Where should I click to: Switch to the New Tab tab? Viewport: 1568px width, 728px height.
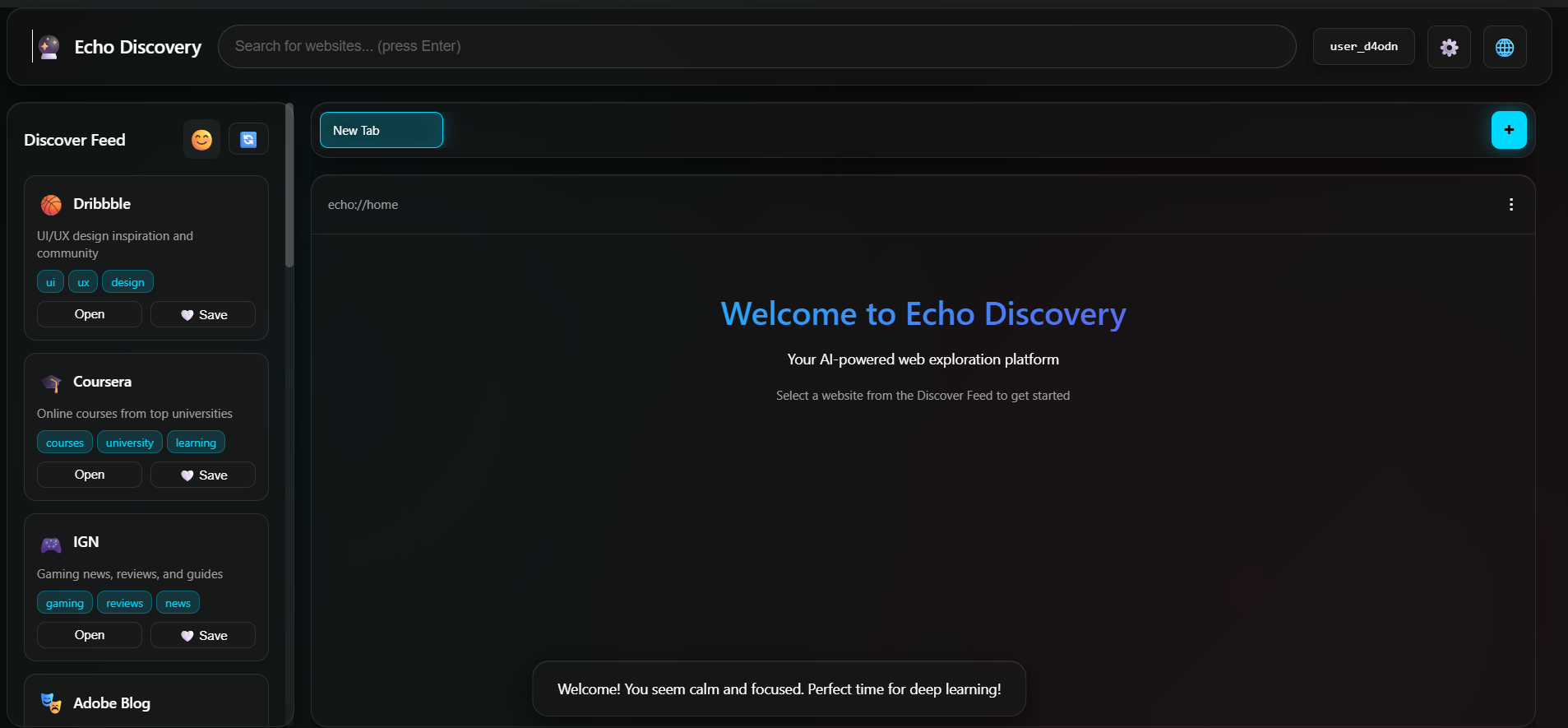pyautogui.click(x=382, y=130)
